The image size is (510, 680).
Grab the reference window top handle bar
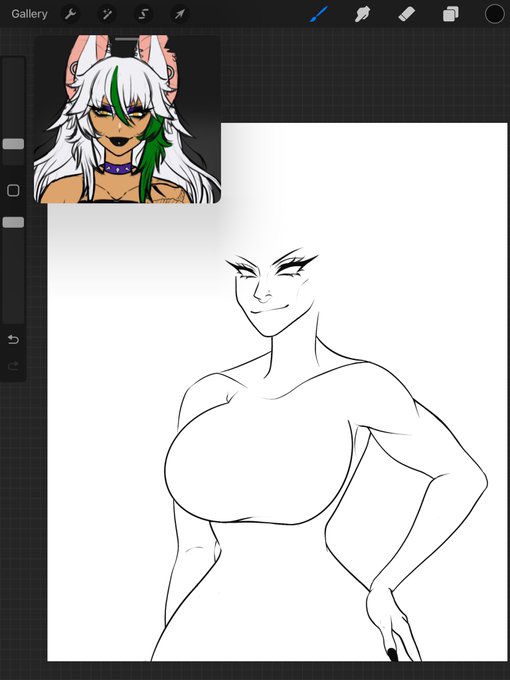click(128, 39)
